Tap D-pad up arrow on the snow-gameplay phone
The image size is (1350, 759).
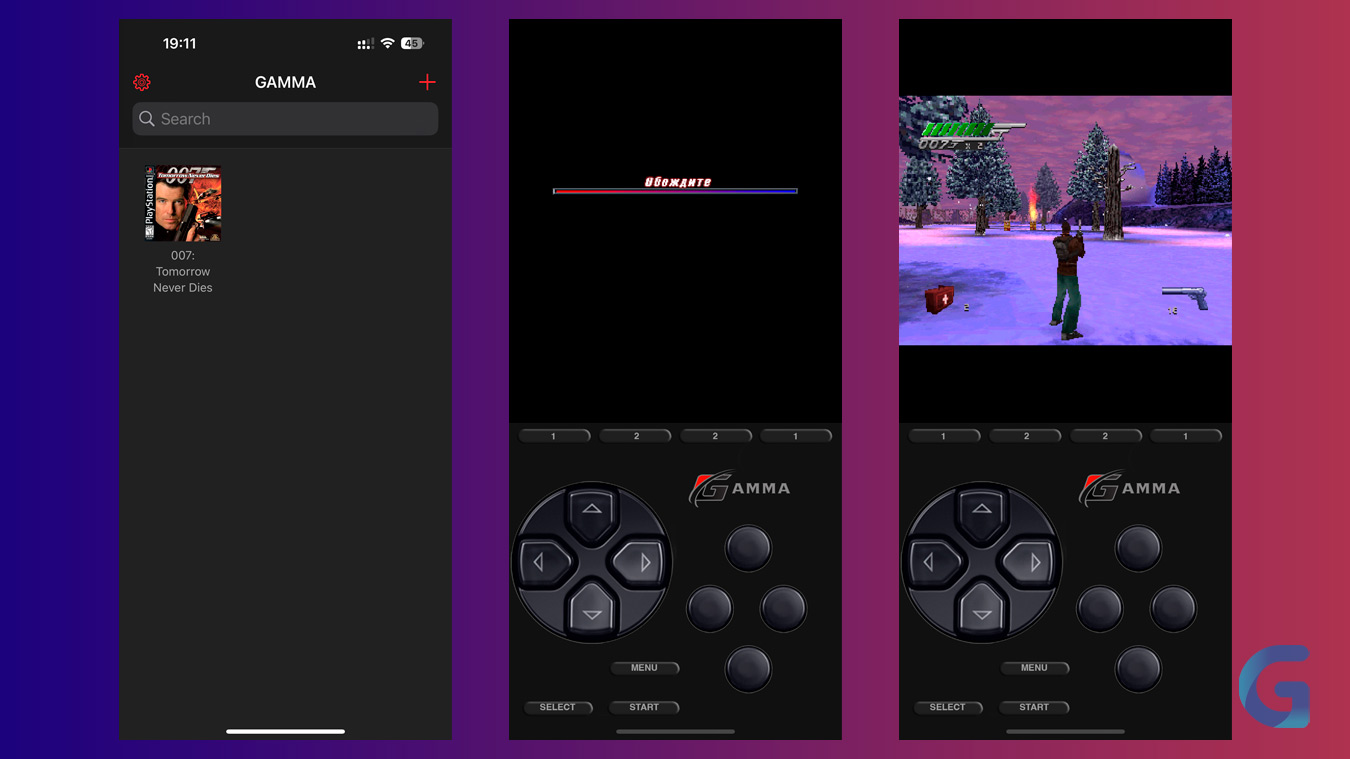[982, 510]
